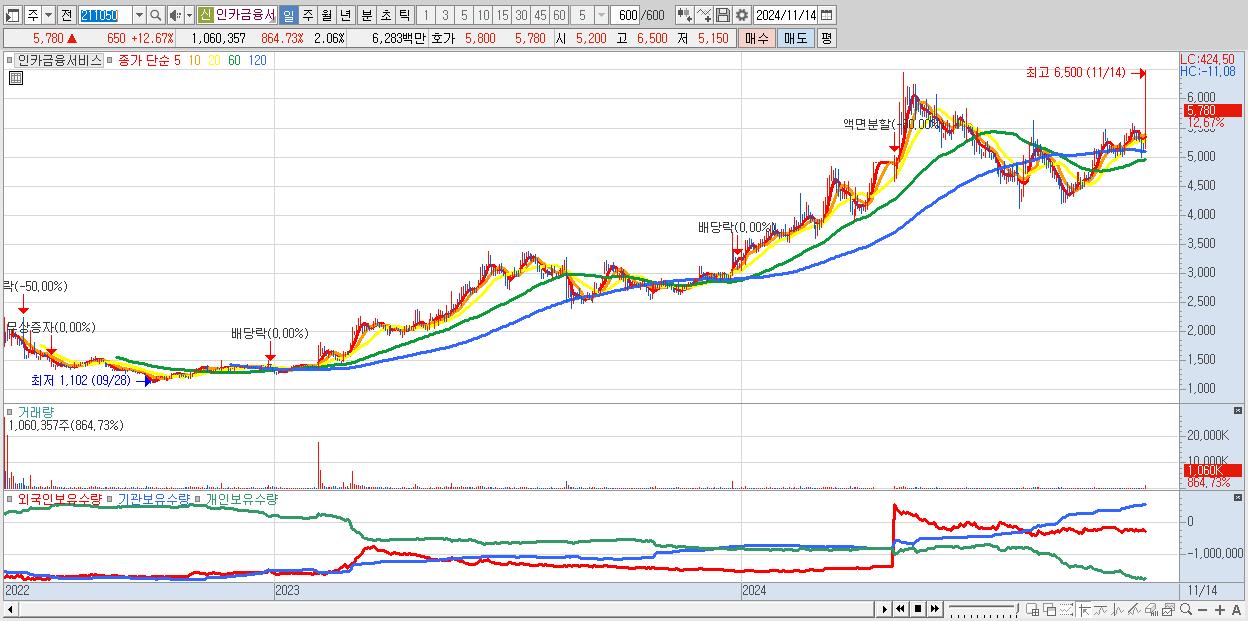The height and width of the screenshot is (621, 1248).
Task: Click the fast-forward button in bottom bar
Action: (x=934, y=609)
